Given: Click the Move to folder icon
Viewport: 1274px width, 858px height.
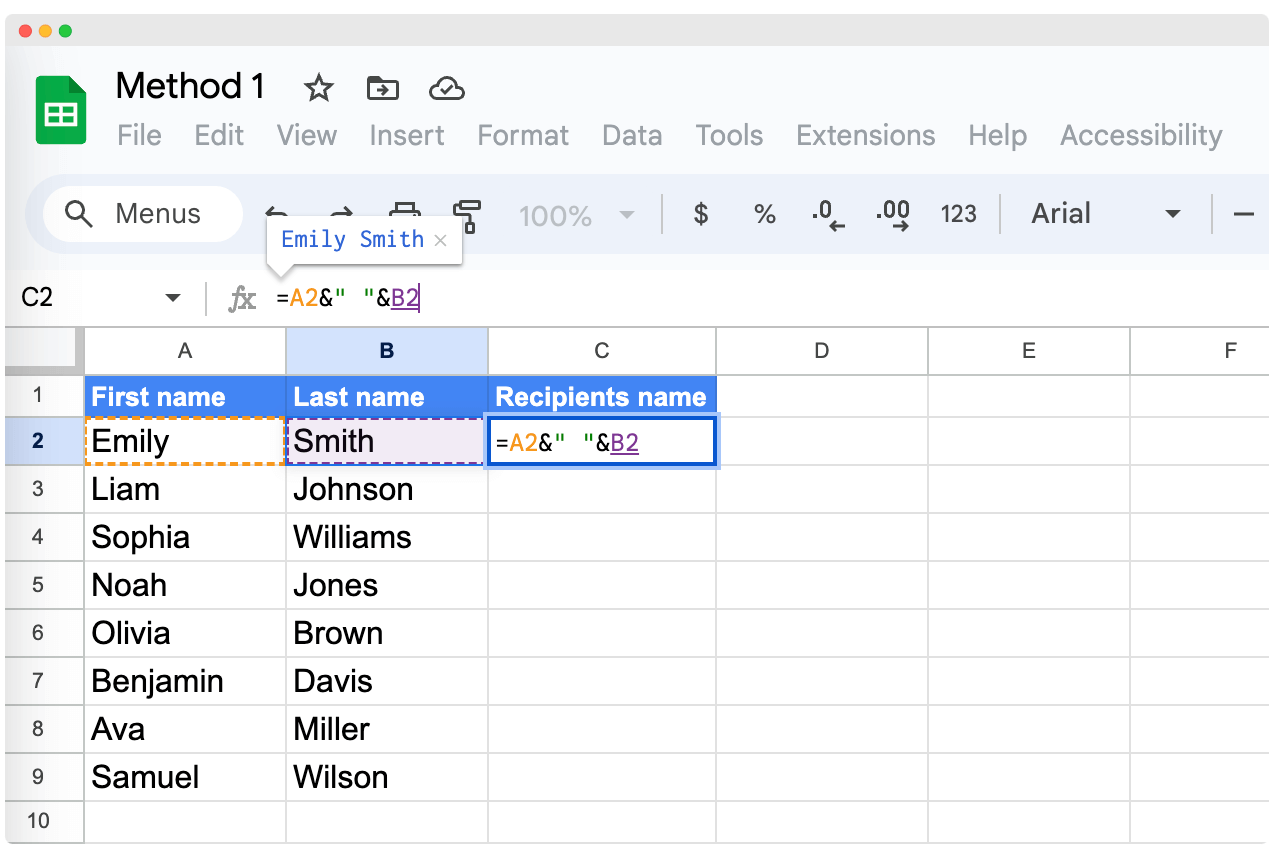Looking at the screenshot, I should click(382, 88).
